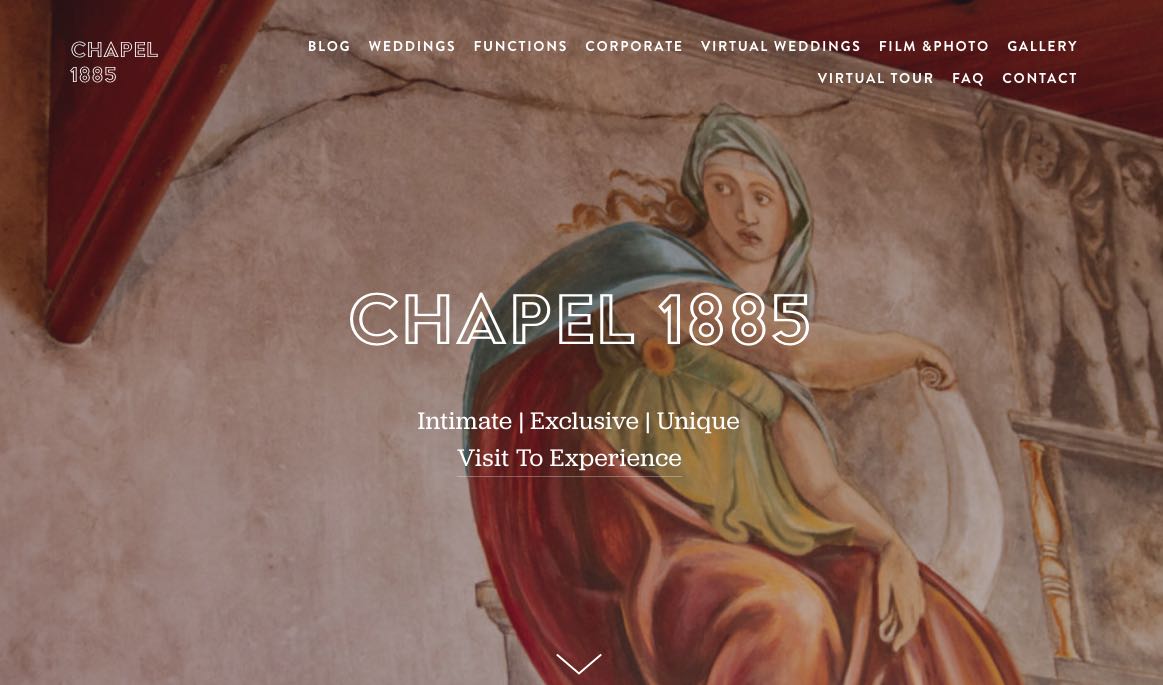The width and height of the screenshot is (1163, 685).
Task: Open the Functions menu item
Action: pos(520,46)
